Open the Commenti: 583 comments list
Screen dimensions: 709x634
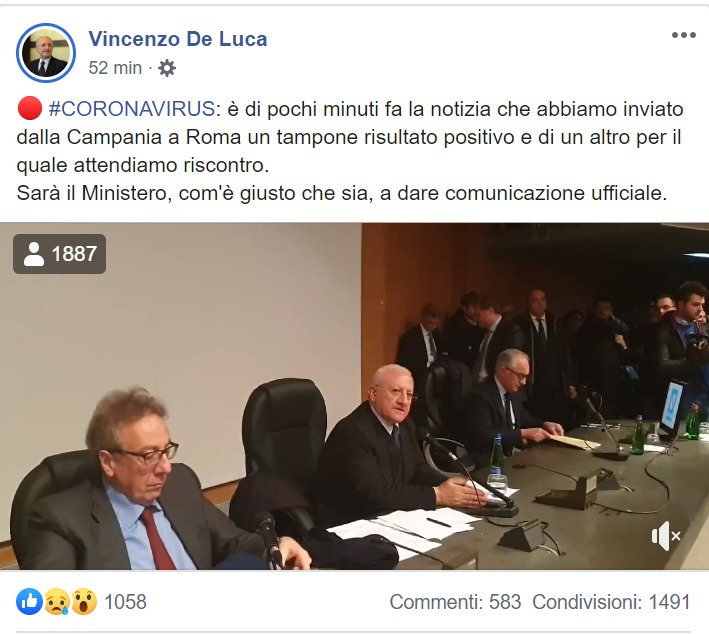[x=455, y=602]
